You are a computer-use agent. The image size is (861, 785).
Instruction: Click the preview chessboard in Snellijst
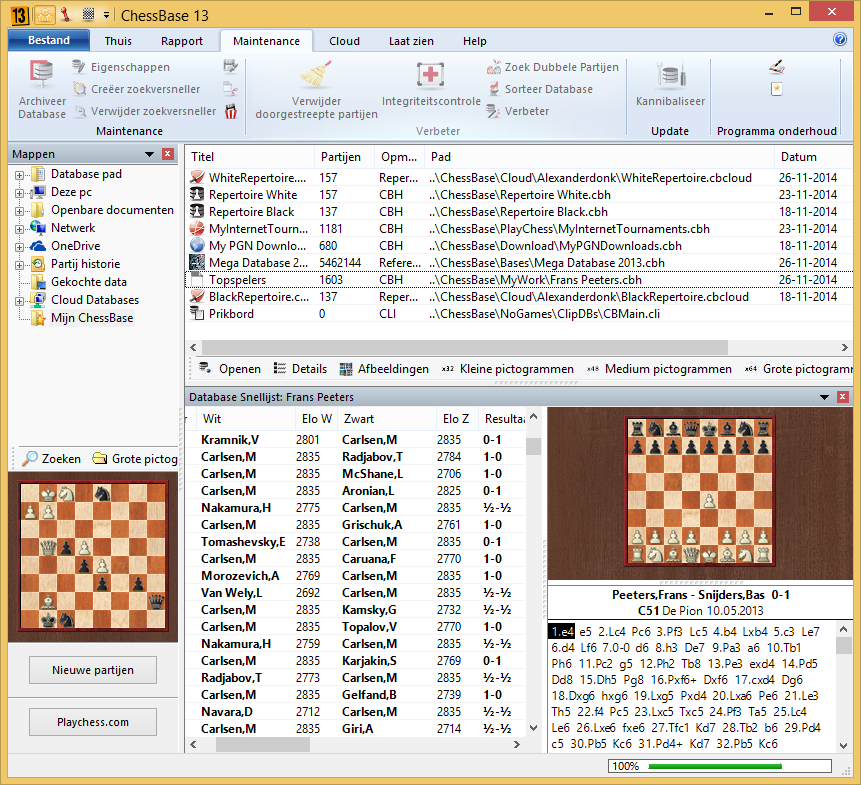700,491
